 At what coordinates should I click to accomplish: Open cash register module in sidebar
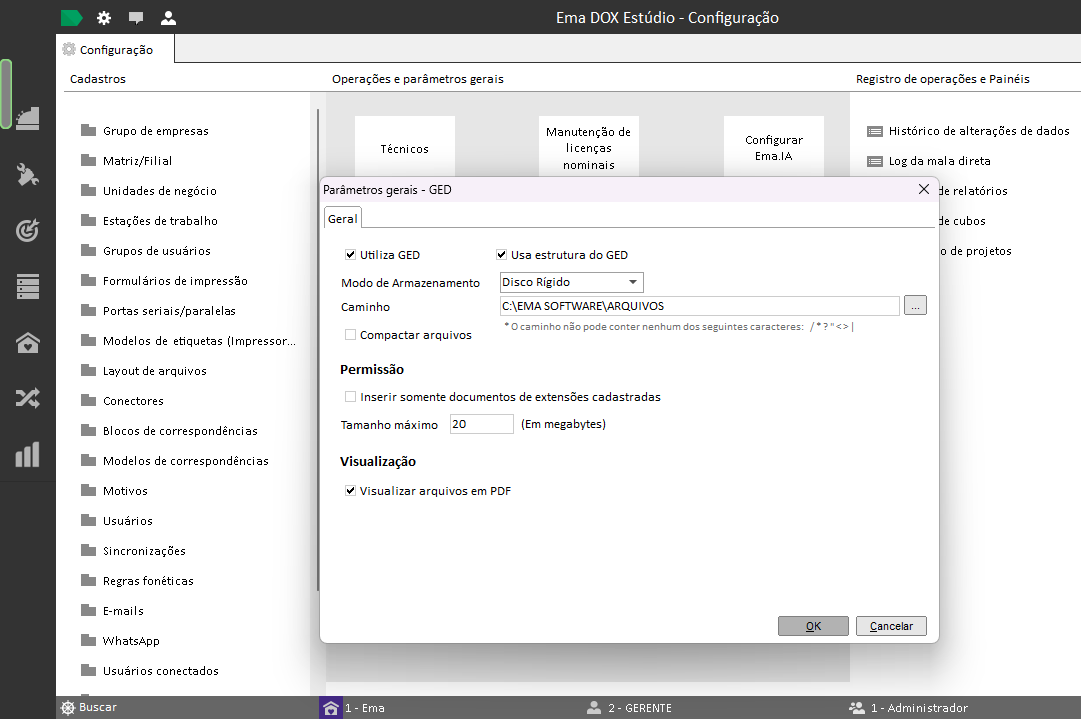(28, 119)
